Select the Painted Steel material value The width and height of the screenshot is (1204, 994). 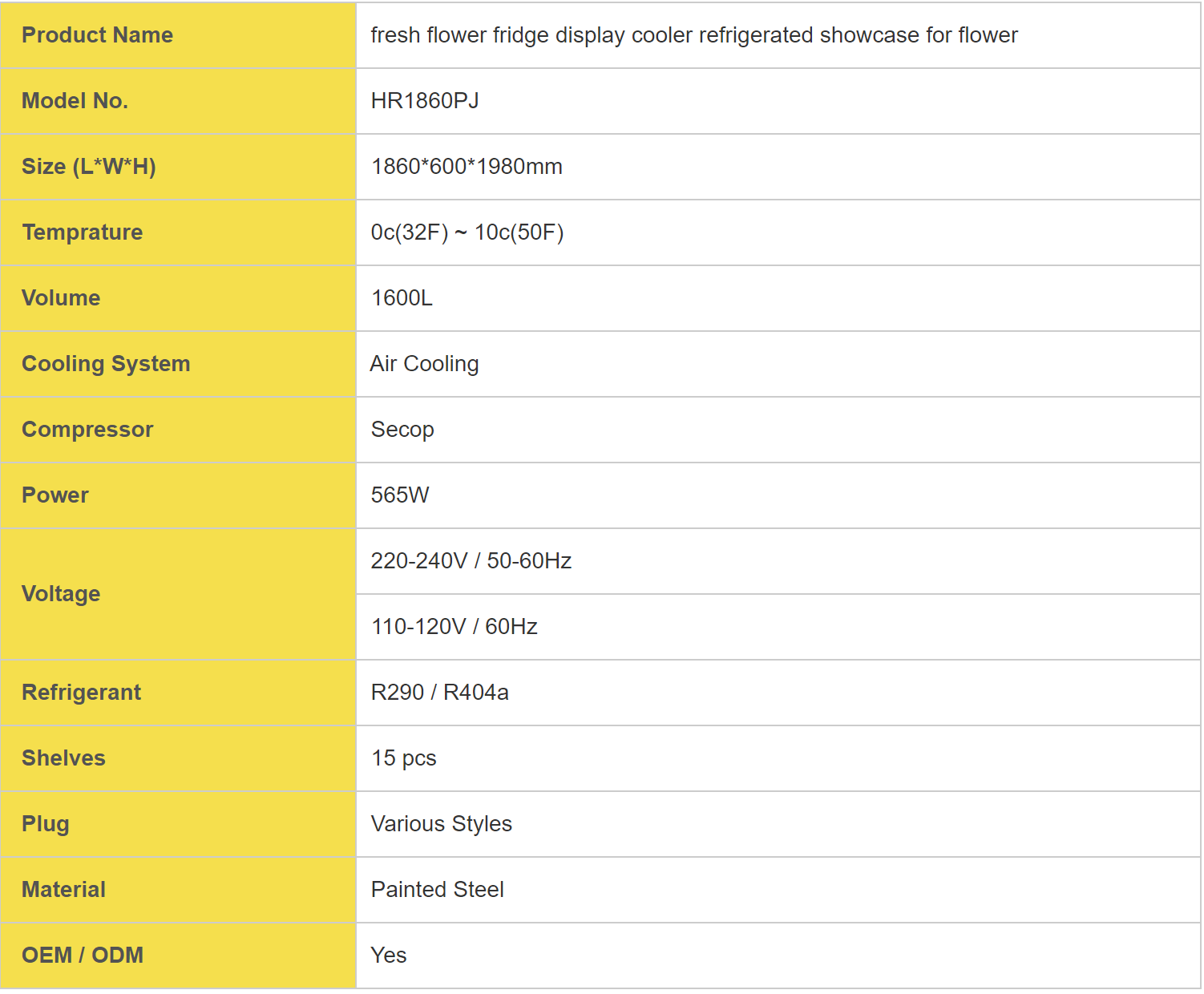coord(437,890)
